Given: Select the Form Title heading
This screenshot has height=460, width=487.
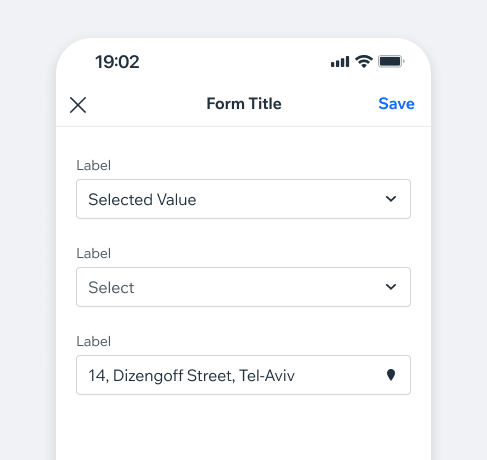Looking at the screenshot, I should point(244,104).
